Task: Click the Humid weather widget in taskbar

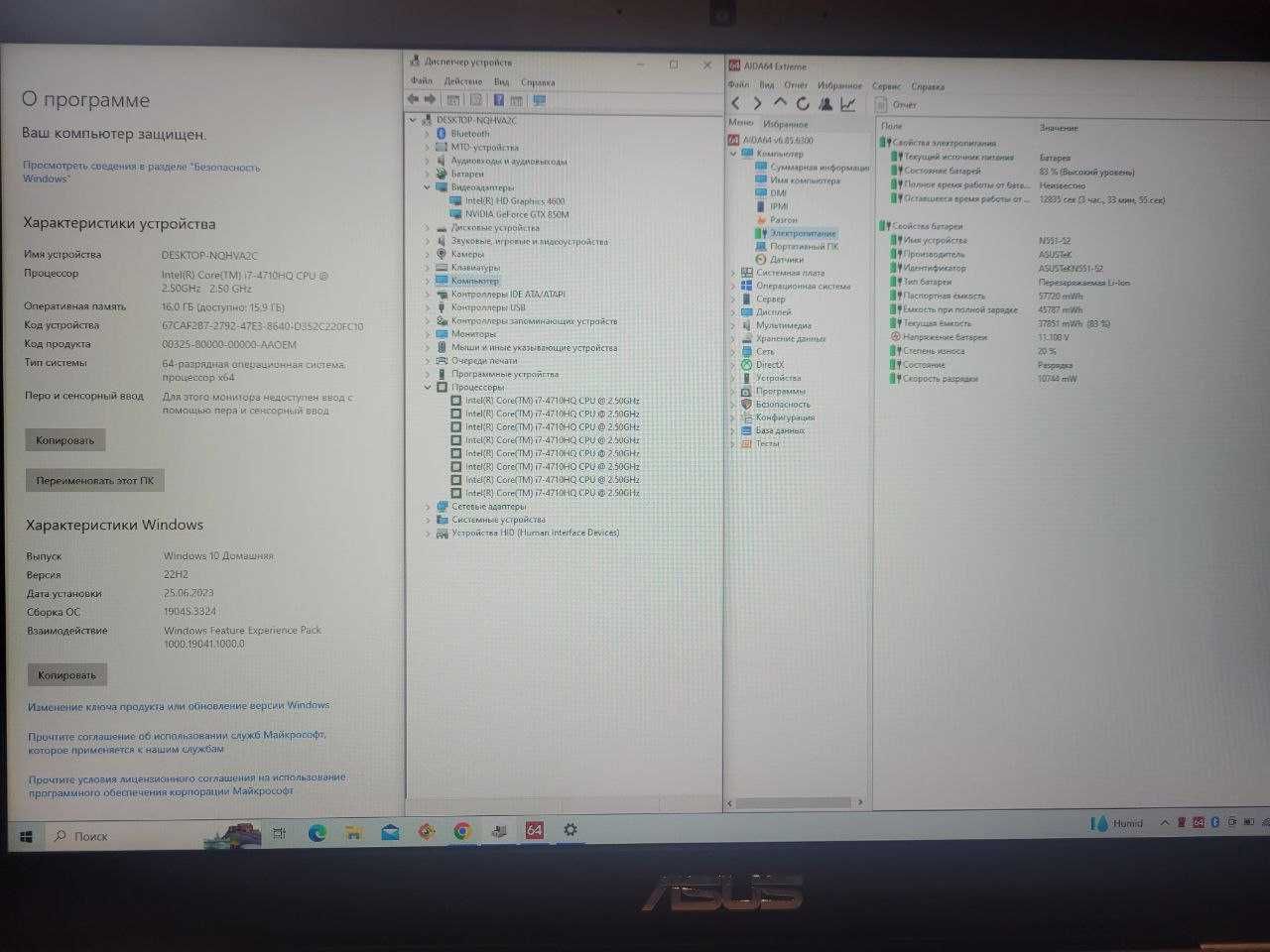Action: click(1117, 823)
